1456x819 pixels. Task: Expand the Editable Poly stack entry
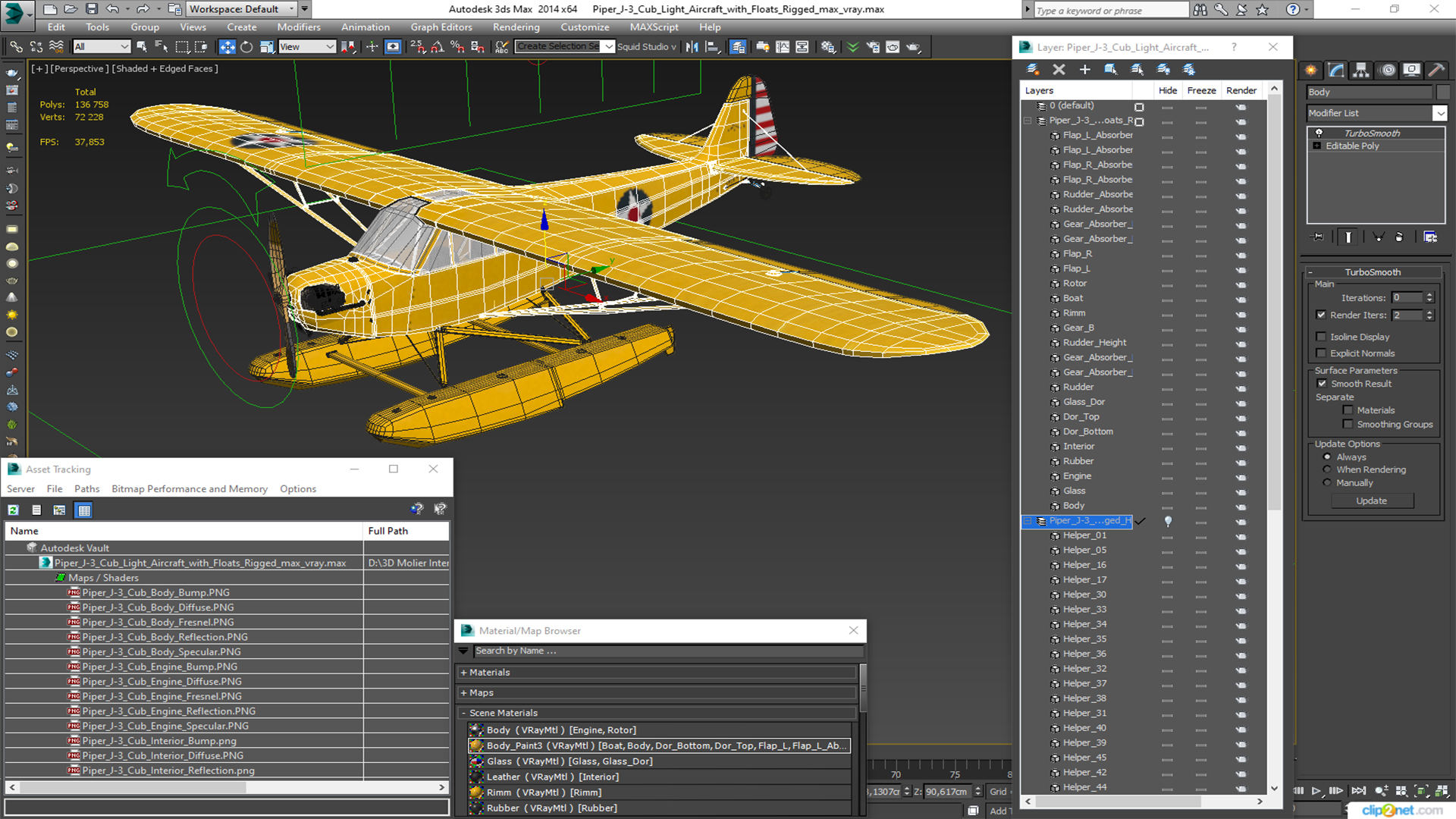point(1317,146)
